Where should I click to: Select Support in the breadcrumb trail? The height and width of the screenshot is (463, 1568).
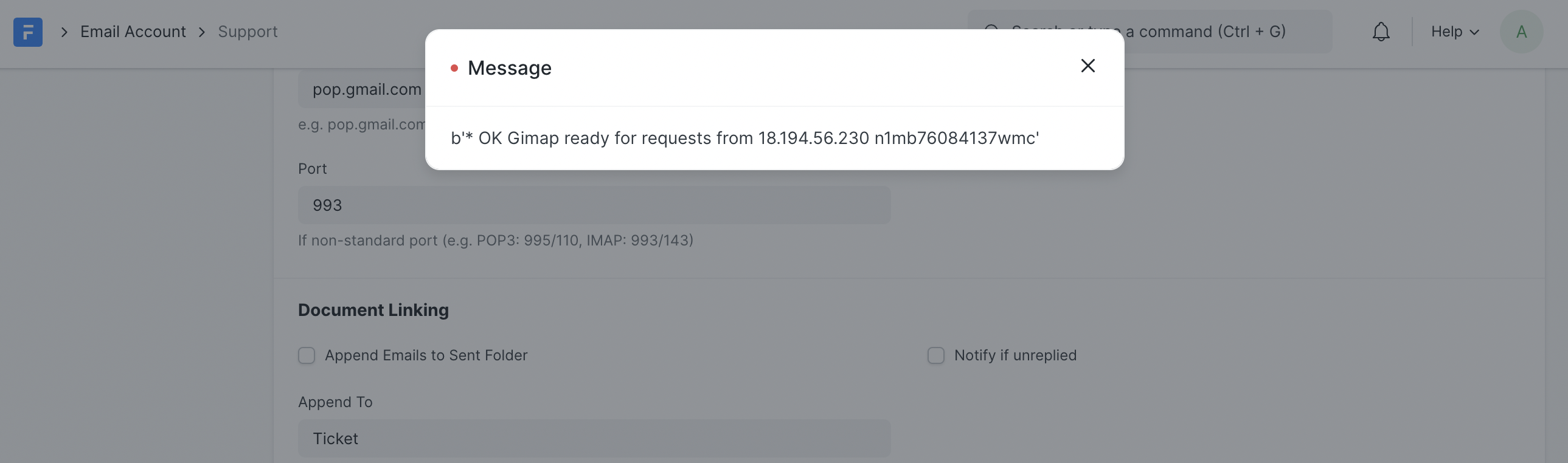pyautogui.click(x=247, y=31)
